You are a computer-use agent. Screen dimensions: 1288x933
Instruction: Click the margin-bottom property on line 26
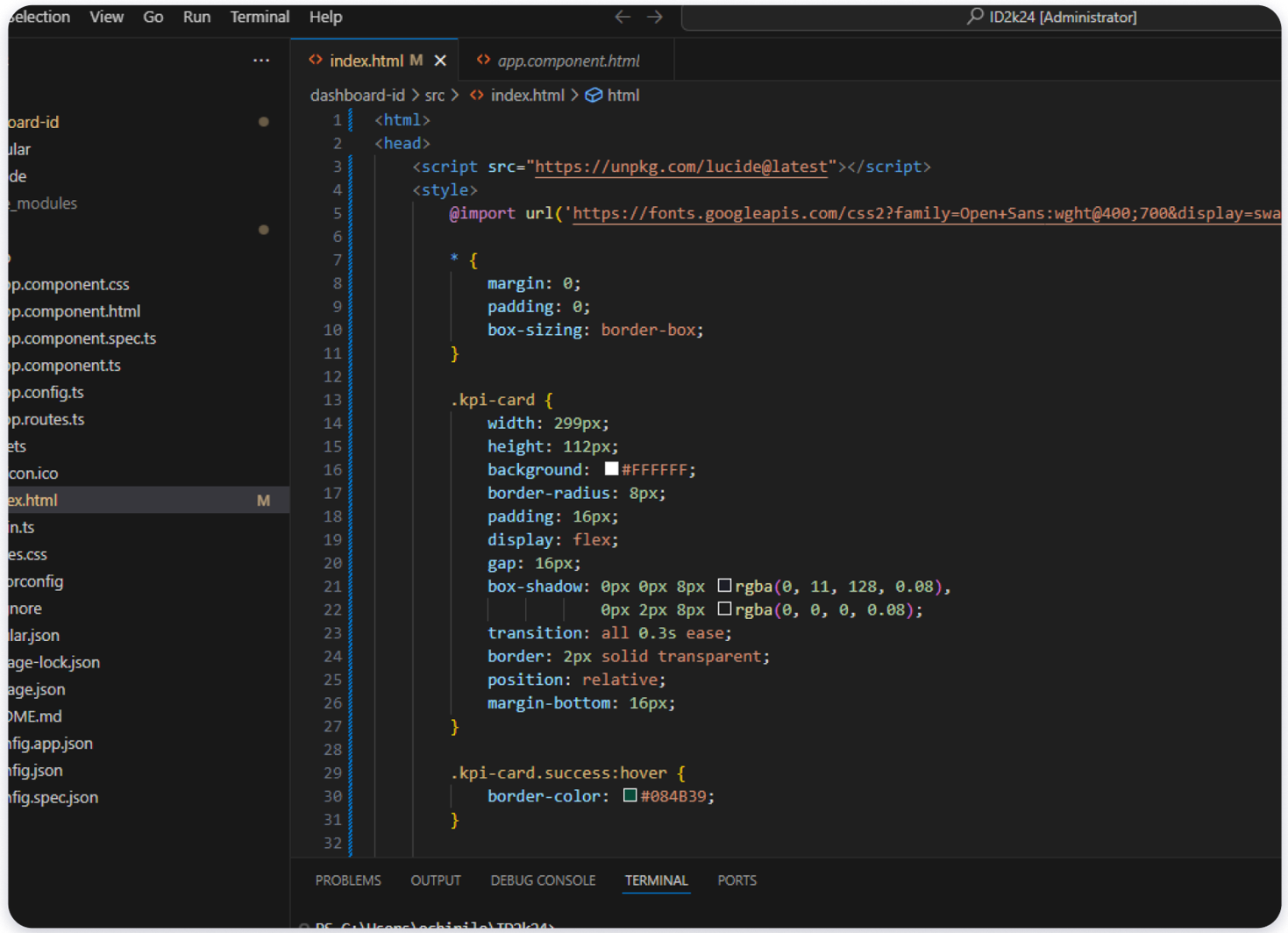549,702
